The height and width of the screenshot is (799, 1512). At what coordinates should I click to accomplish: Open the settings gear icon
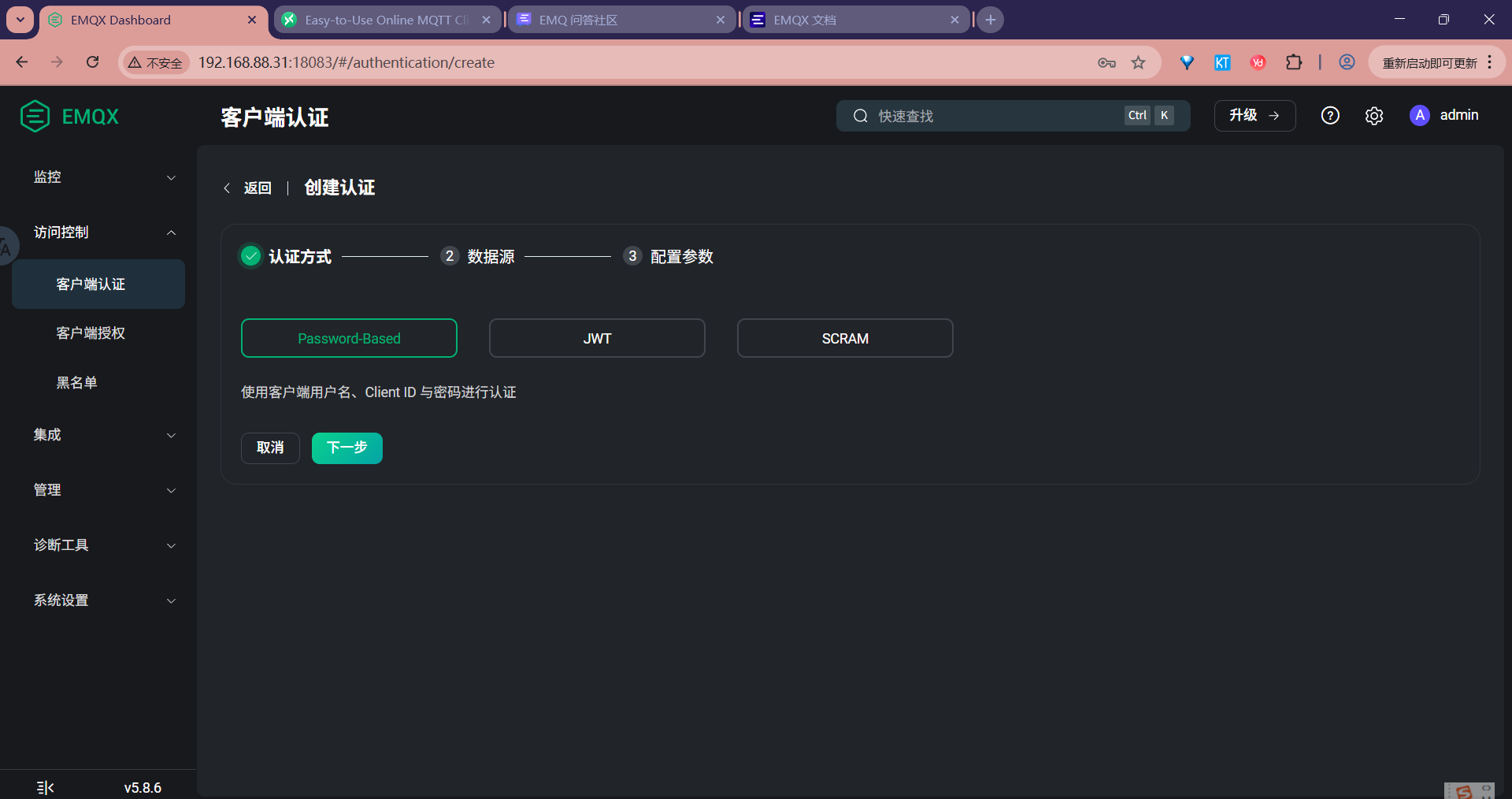tap(1374, 116)
